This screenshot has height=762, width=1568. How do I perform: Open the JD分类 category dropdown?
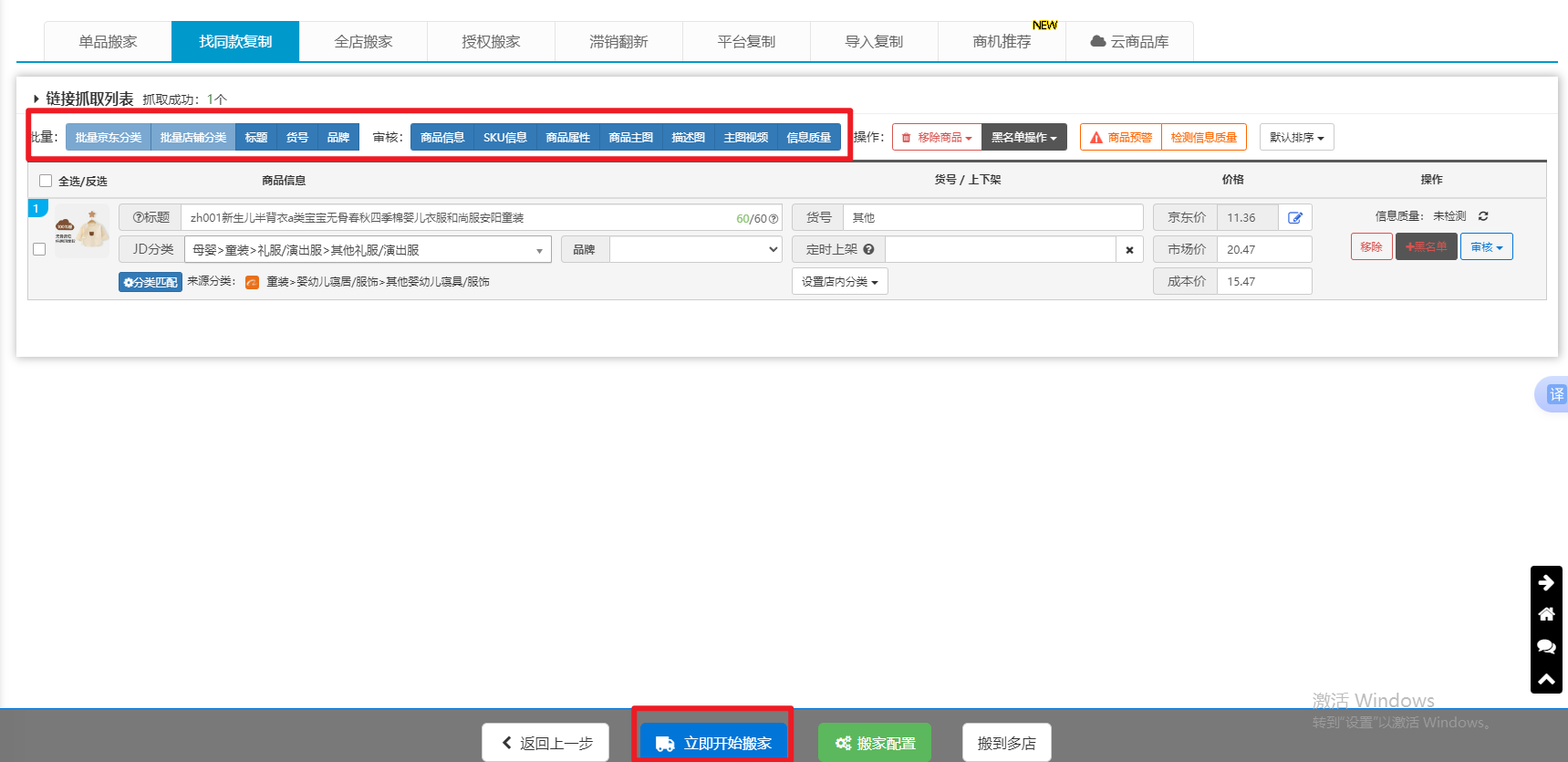tap(368, 250)
